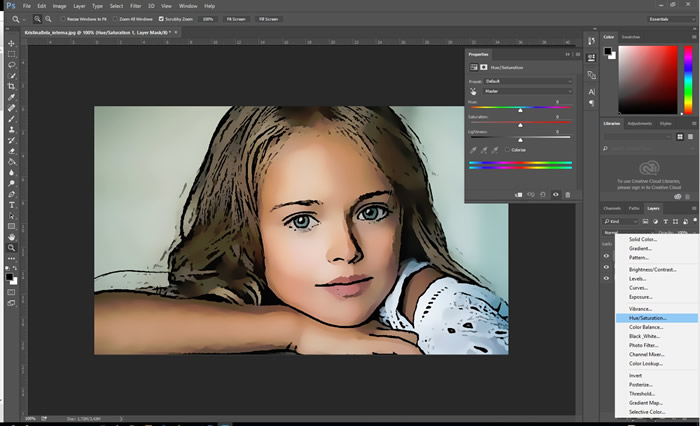Toggle Edit in Quick Mask Mode
The width and height of the screenshot is (700, 426).
point(12,292)
